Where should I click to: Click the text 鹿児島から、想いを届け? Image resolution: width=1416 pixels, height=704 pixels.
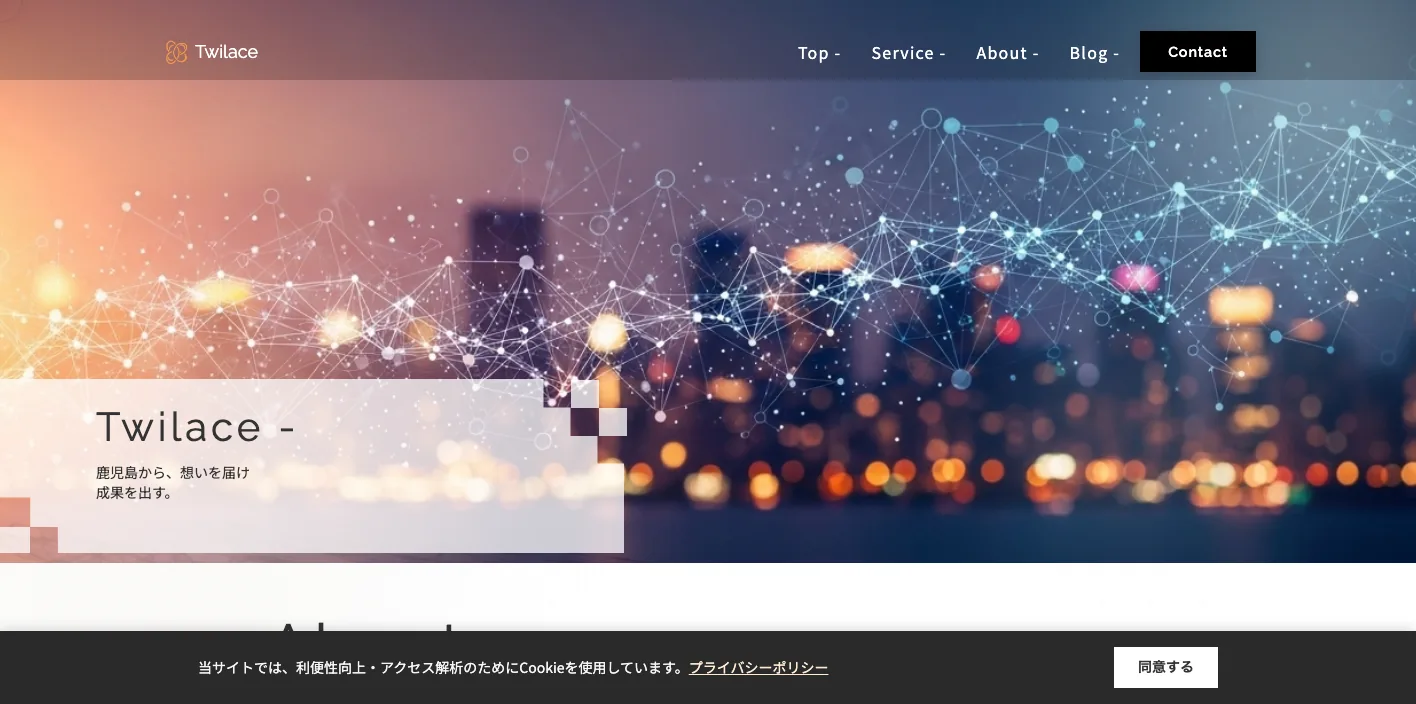tap(173, 472)
